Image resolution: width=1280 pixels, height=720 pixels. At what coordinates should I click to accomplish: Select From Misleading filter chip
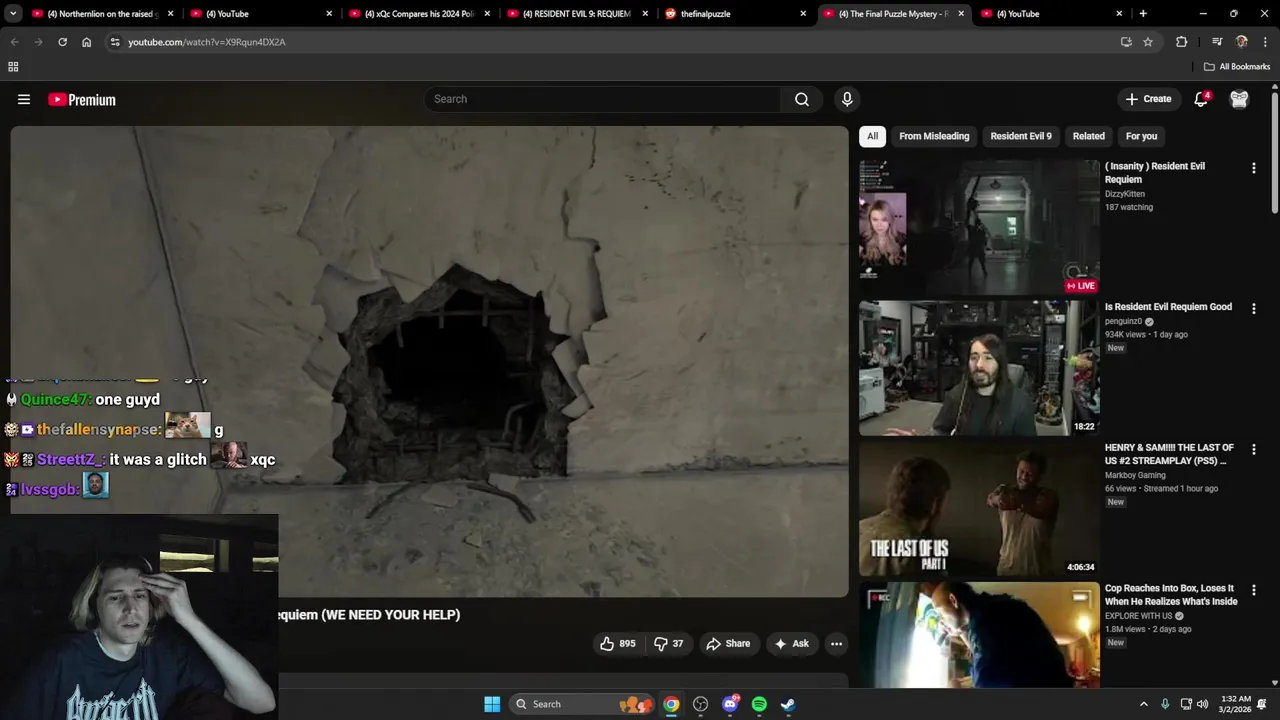click(934, 136)
